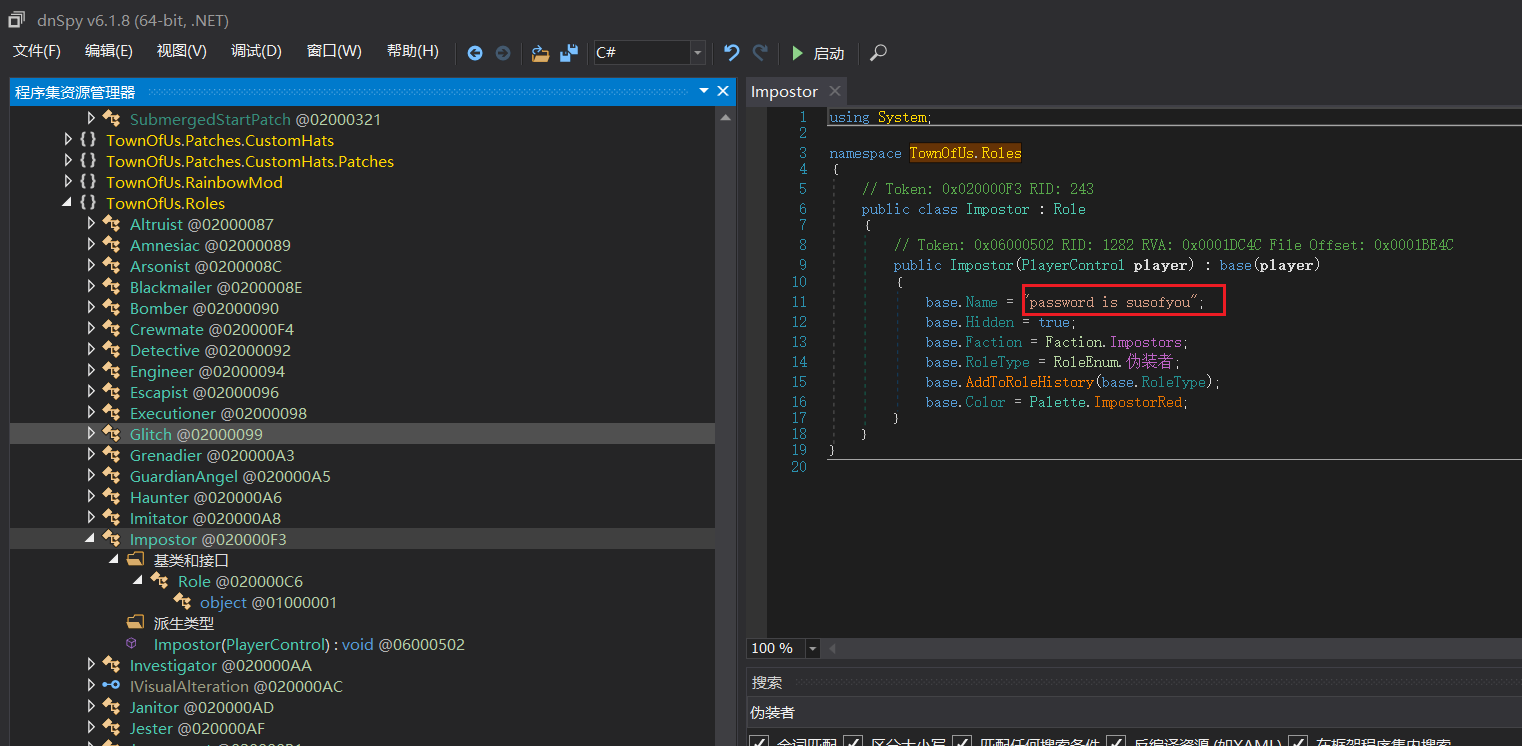This screenshot has width=1522, height=746.
Task: Click the class icon beside Altruist
Action: coord(111,224)
